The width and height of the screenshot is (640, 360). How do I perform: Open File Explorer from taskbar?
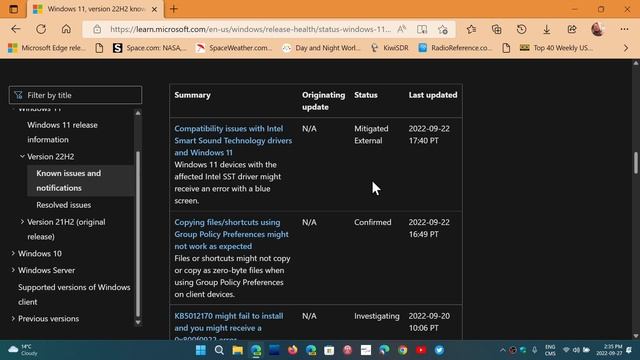point(238,350)
